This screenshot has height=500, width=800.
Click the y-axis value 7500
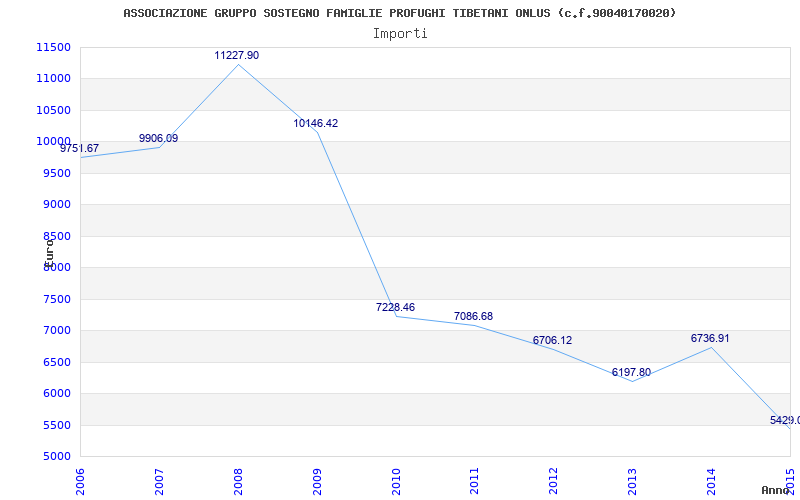[x=56, y=299]
